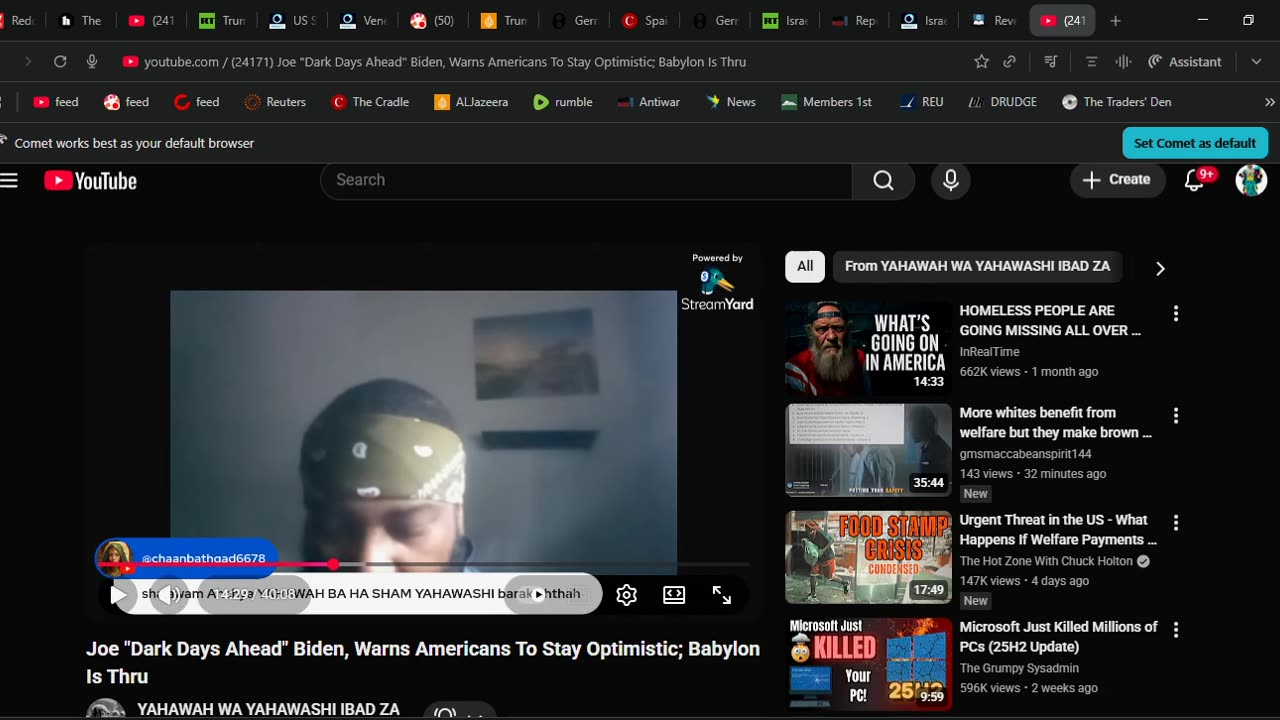Start YouTube voice search with microphone button

951,180
